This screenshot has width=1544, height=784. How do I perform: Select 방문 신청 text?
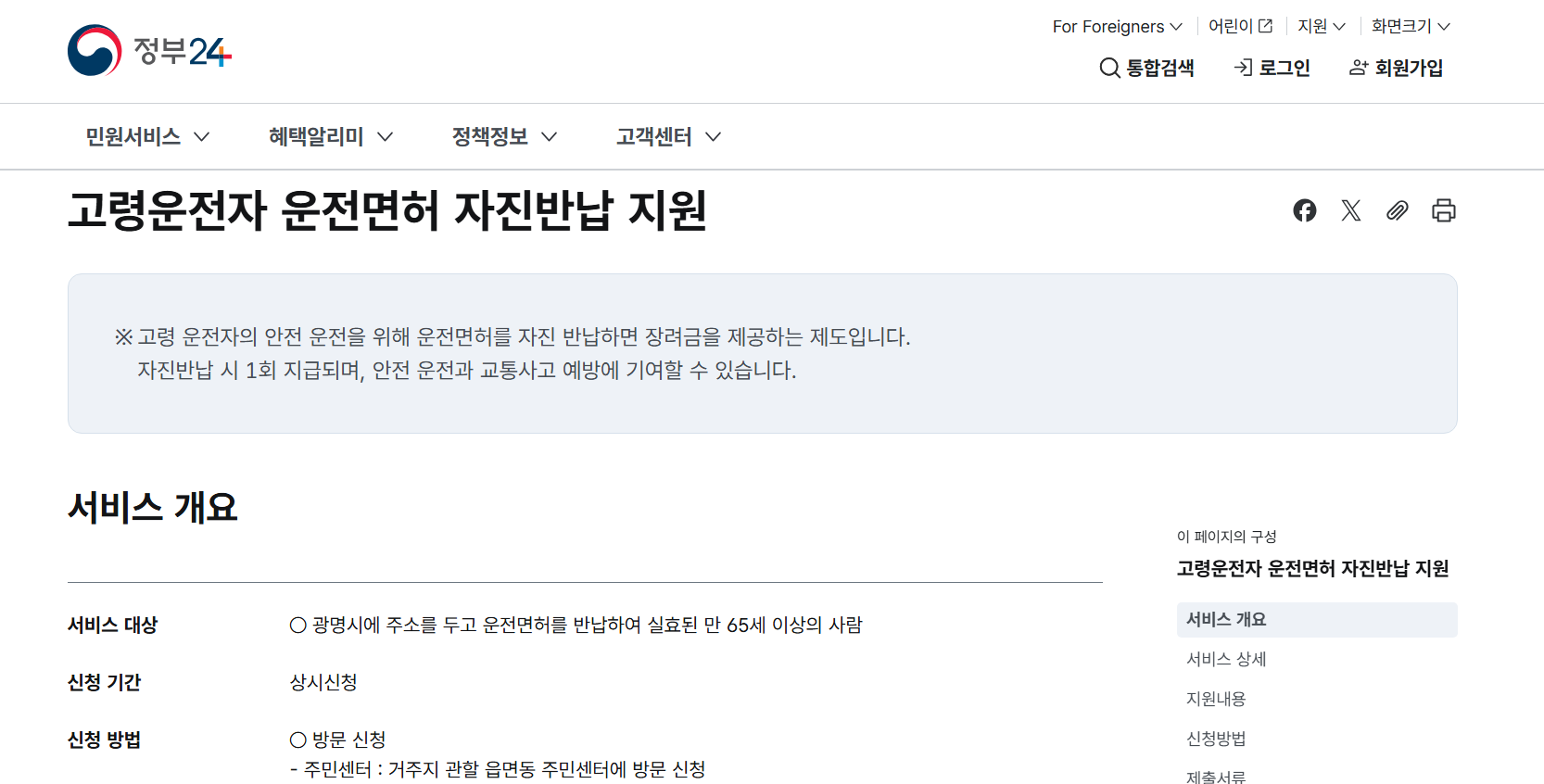click(x=337, y=740)
